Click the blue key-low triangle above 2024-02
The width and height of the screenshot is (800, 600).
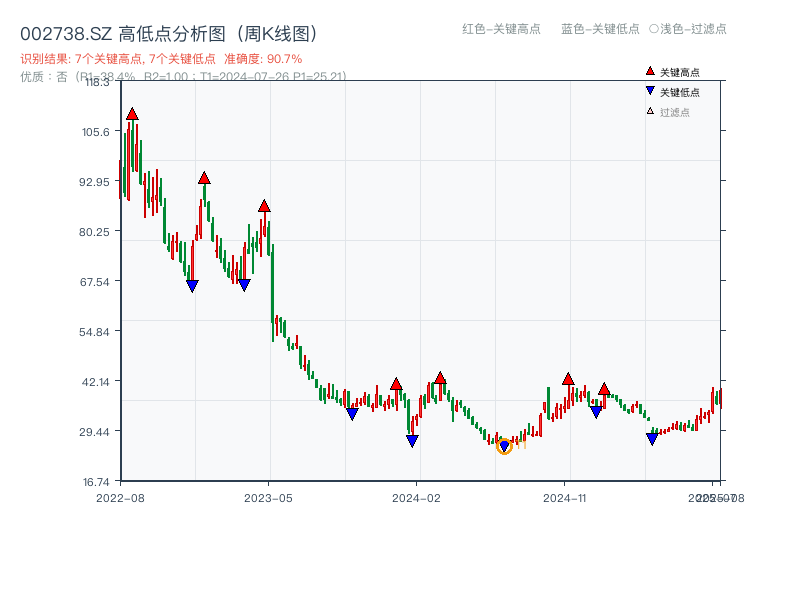coord(412,440)
